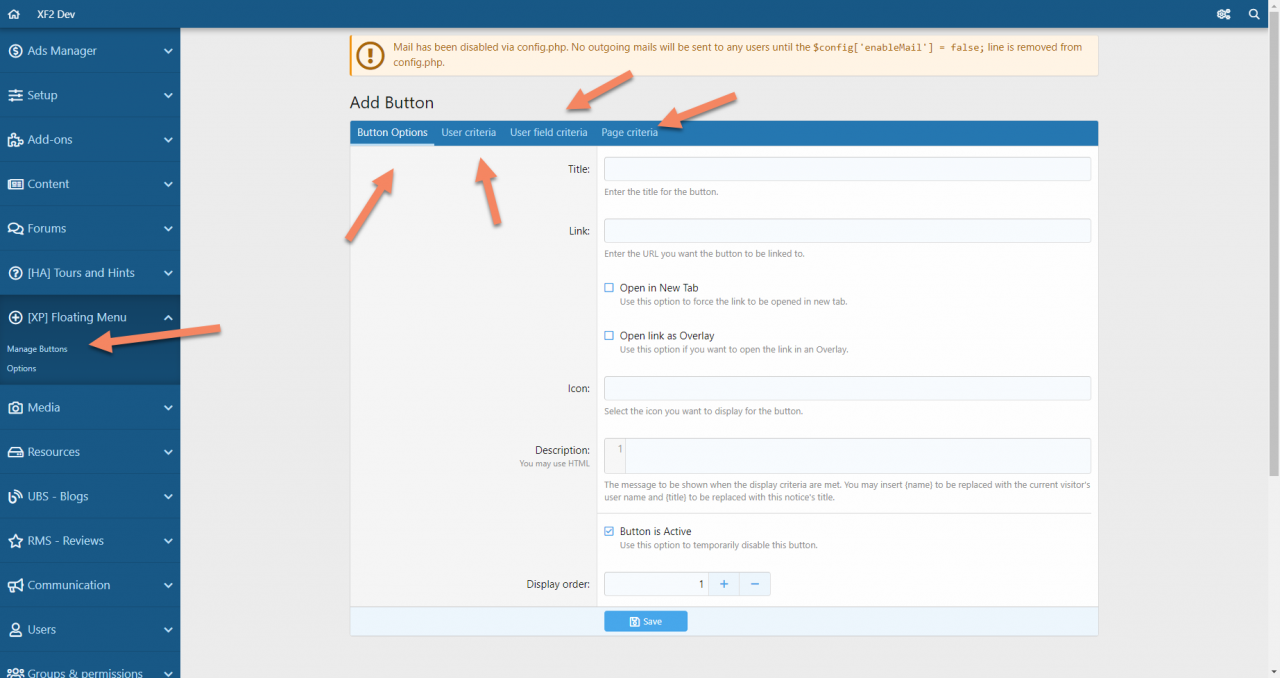Open the search magnifier icon
Viewport: 1280px width, 678px height.
[x=1254, y=14]
